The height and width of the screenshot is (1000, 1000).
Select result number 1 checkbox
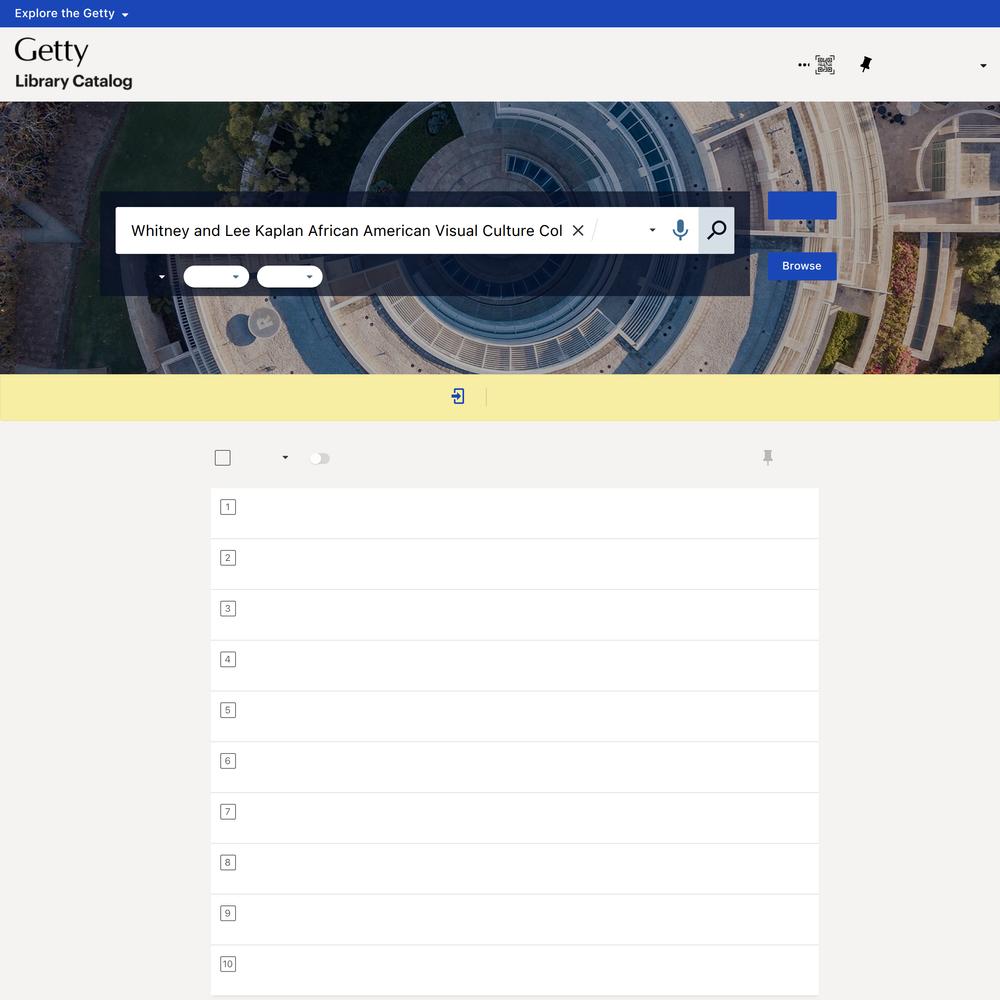click(228, 507)
